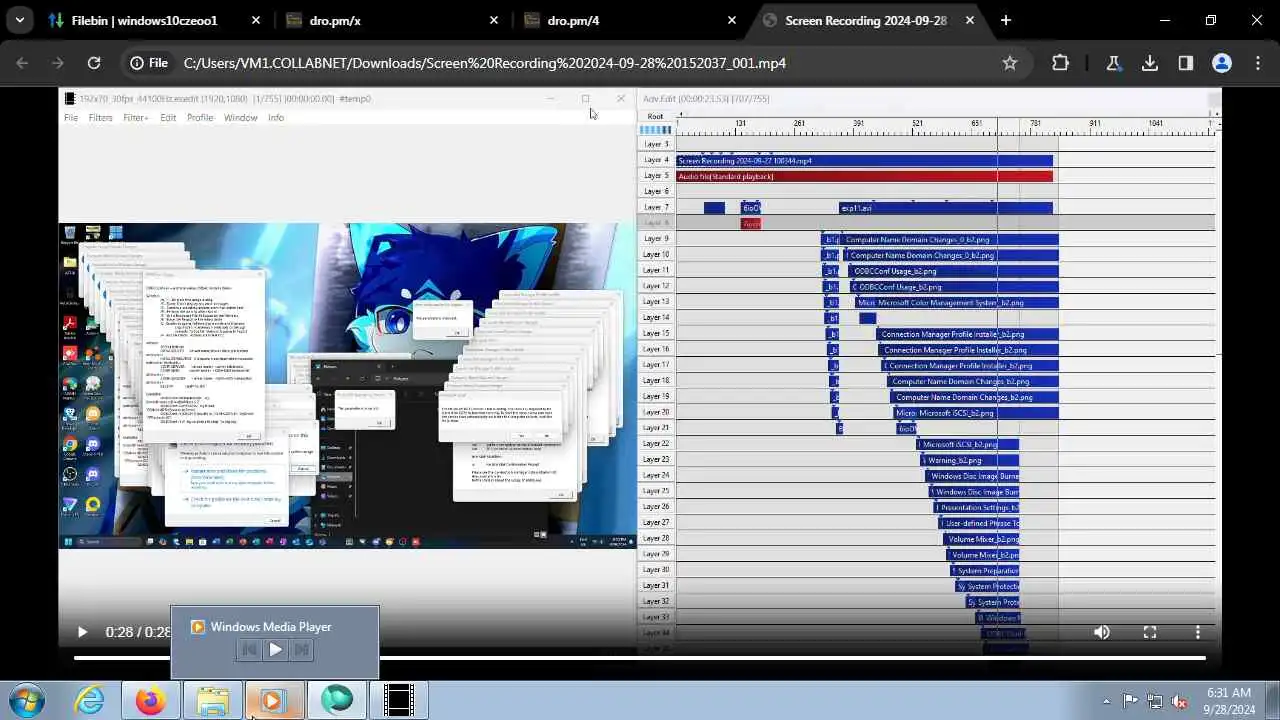Click Next in Windows Media Player preview
Screen dimensions: 1280x720
click(x=301, y=650)
